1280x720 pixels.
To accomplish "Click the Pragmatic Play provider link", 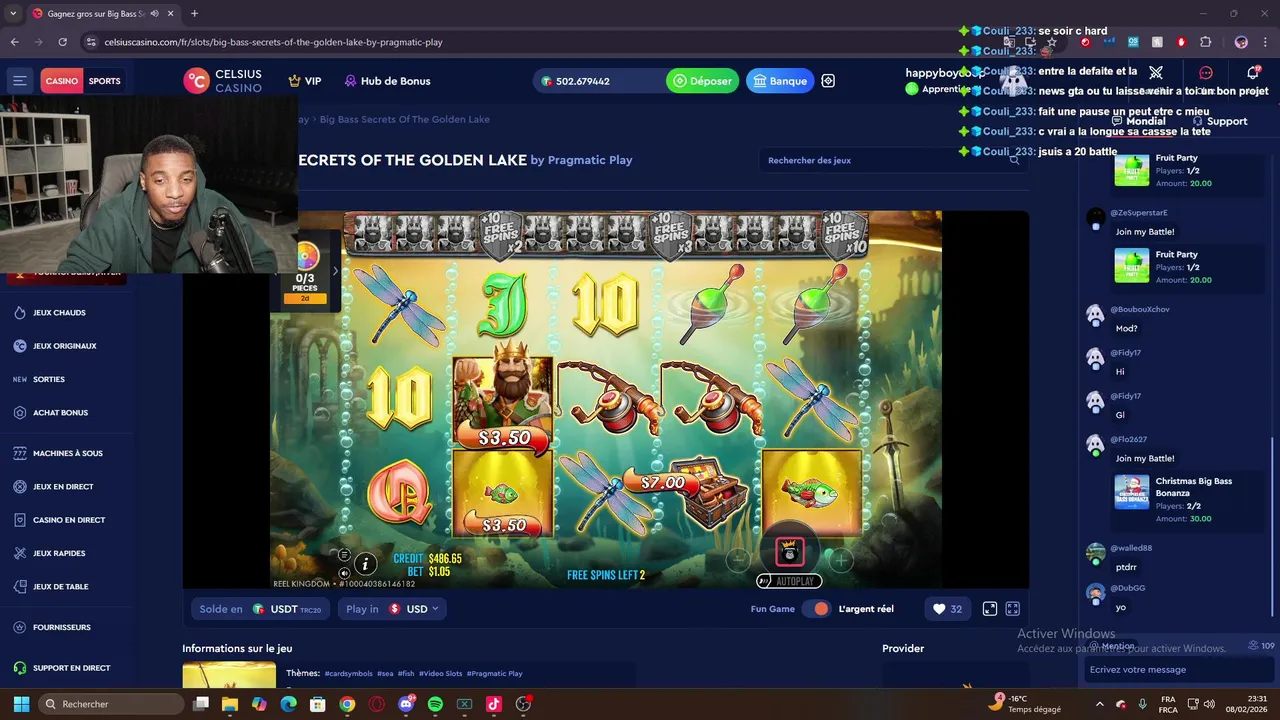I will (590, 160).
